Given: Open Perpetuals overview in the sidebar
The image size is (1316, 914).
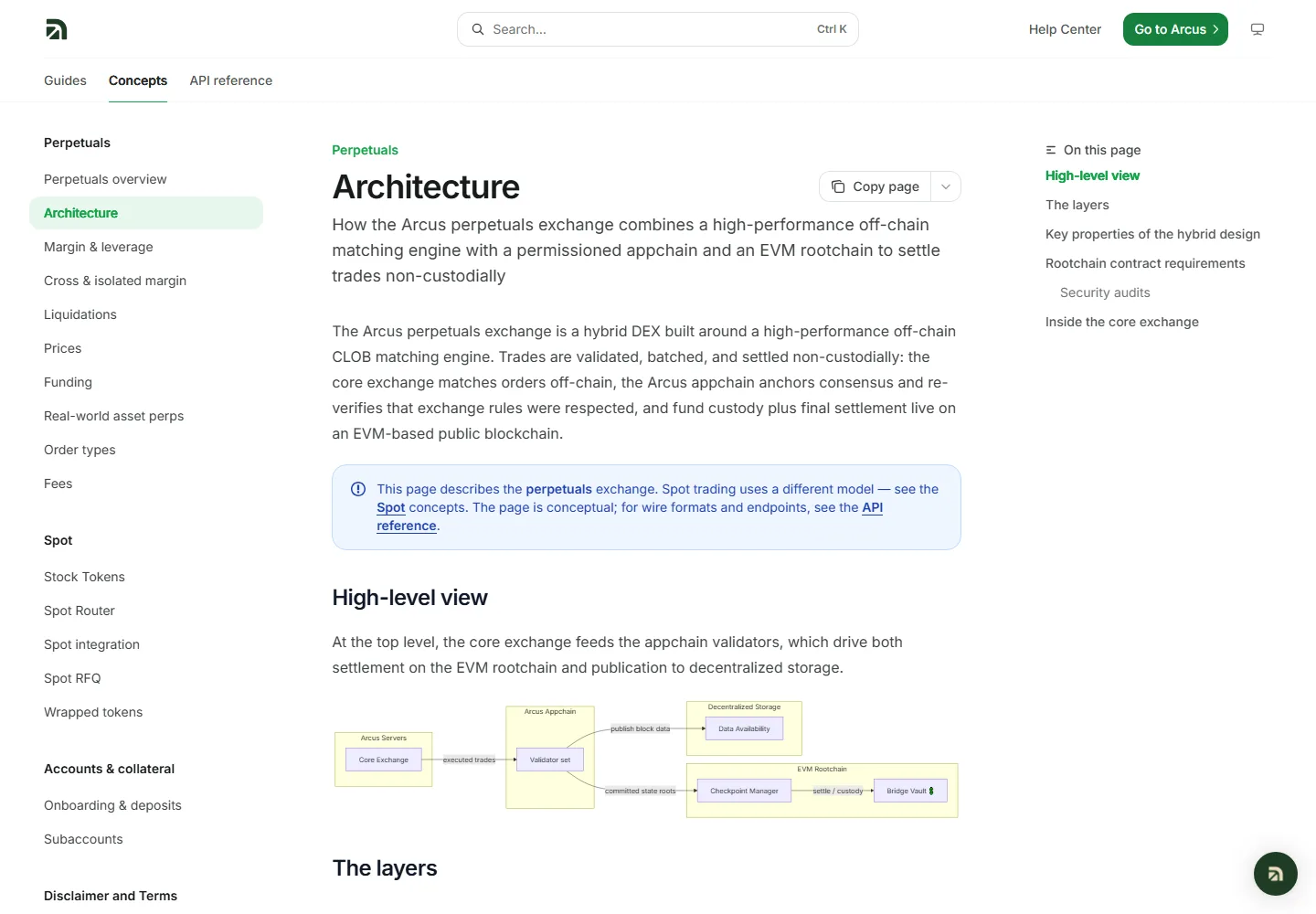Looking at the screenshot, I should pyautogui.click(x=146, y=179).
